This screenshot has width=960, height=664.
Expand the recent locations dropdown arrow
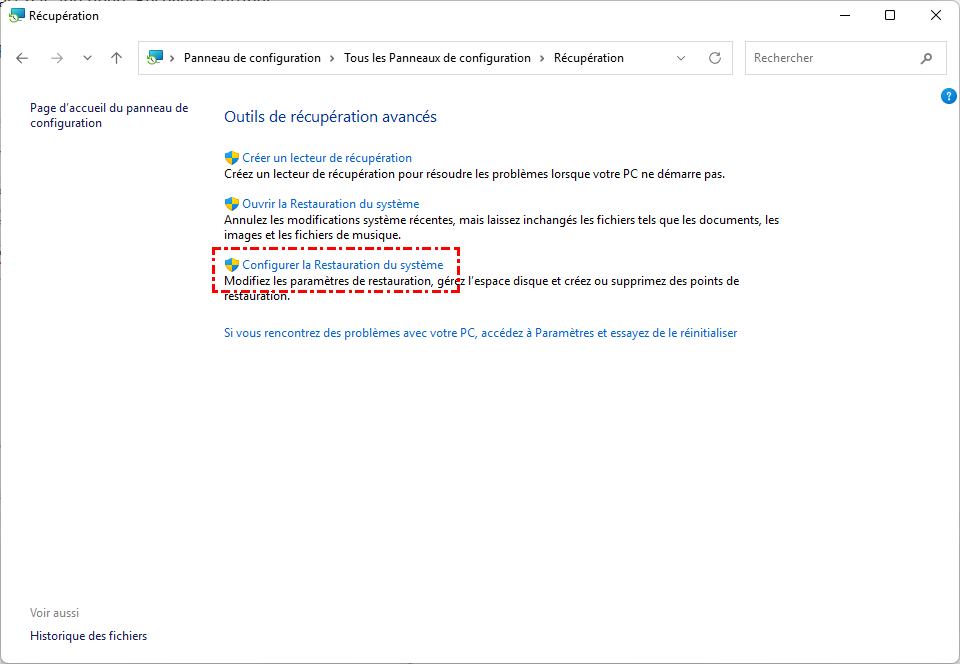coord(87,58)
